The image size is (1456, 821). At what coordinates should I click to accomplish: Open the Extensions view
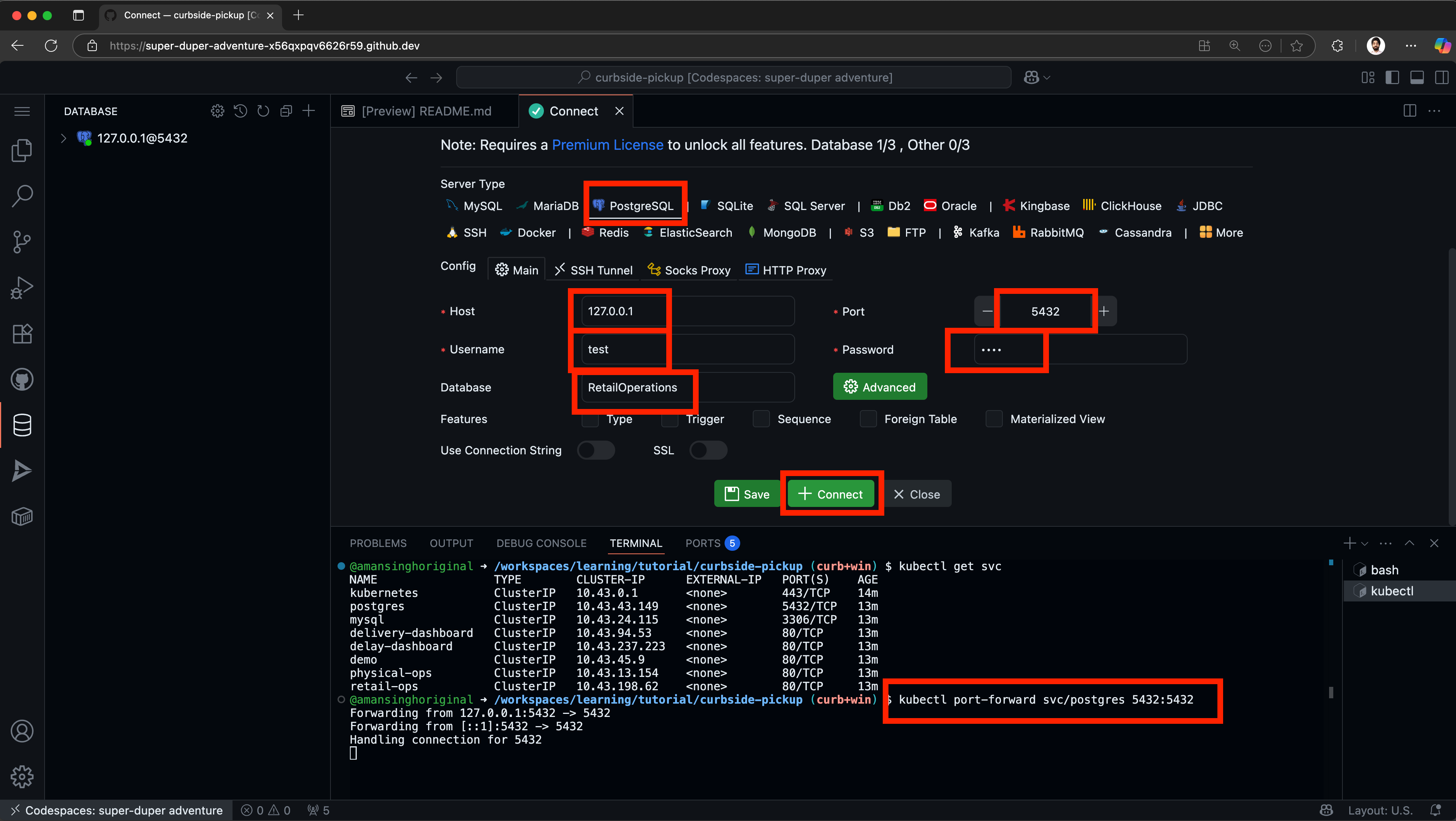[22, 334]
